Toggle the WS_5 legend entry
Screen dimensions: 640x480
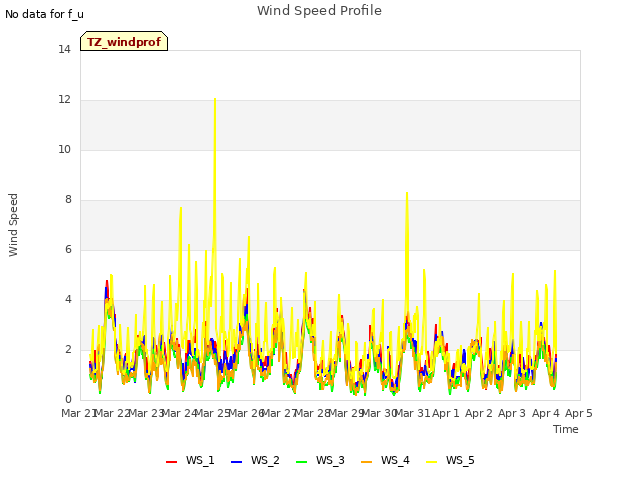click(x=450, y=460)
